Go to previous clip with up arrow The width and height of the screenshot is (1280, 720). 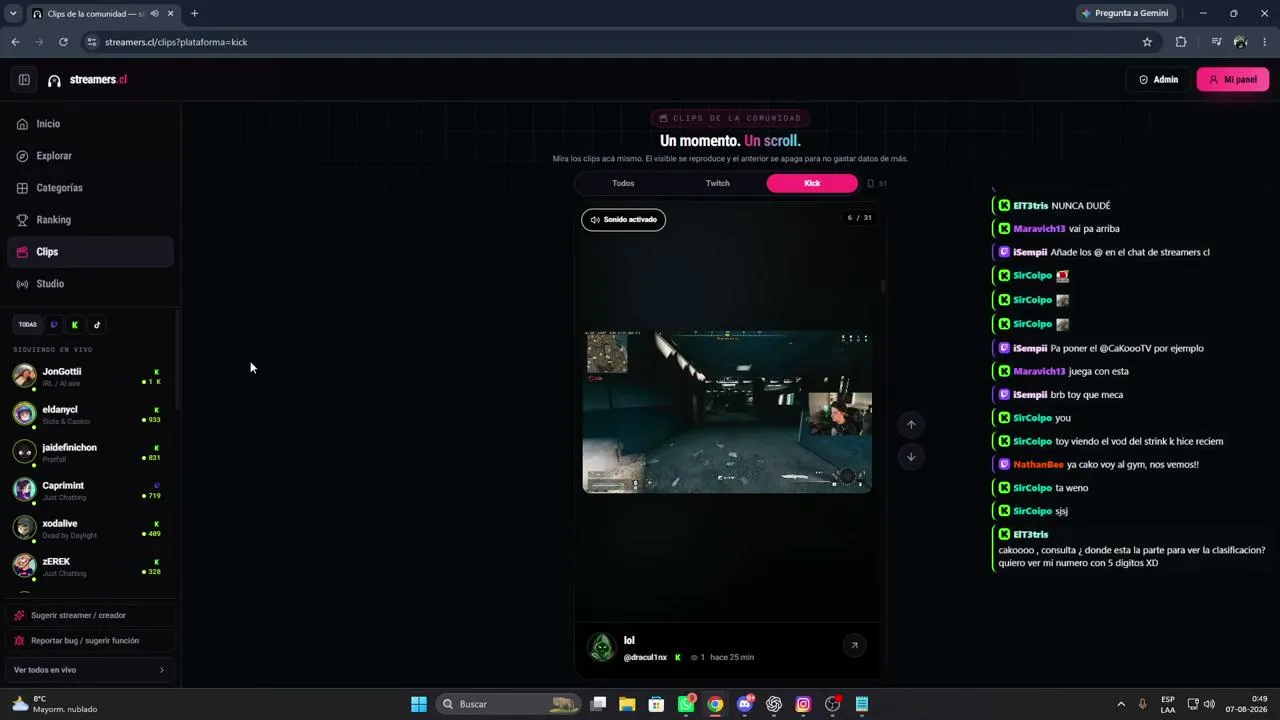point(911,425)
